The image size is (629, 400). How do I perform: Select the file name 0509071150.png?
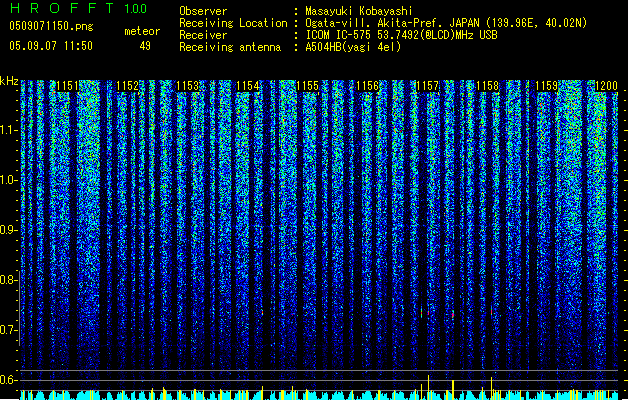coord(51,26)
